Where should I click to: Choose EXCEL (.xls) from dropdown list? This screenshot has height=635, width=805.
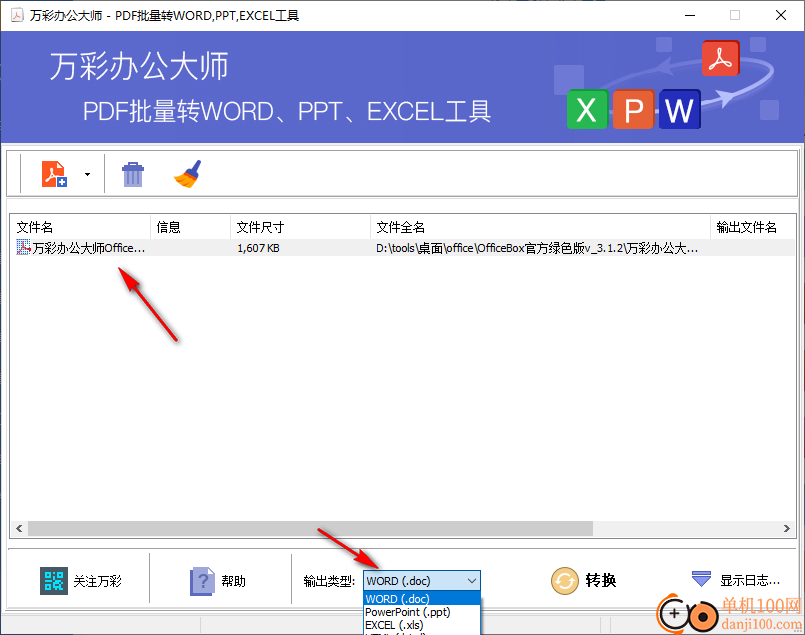pyautogui.click(x=421, y=625)
